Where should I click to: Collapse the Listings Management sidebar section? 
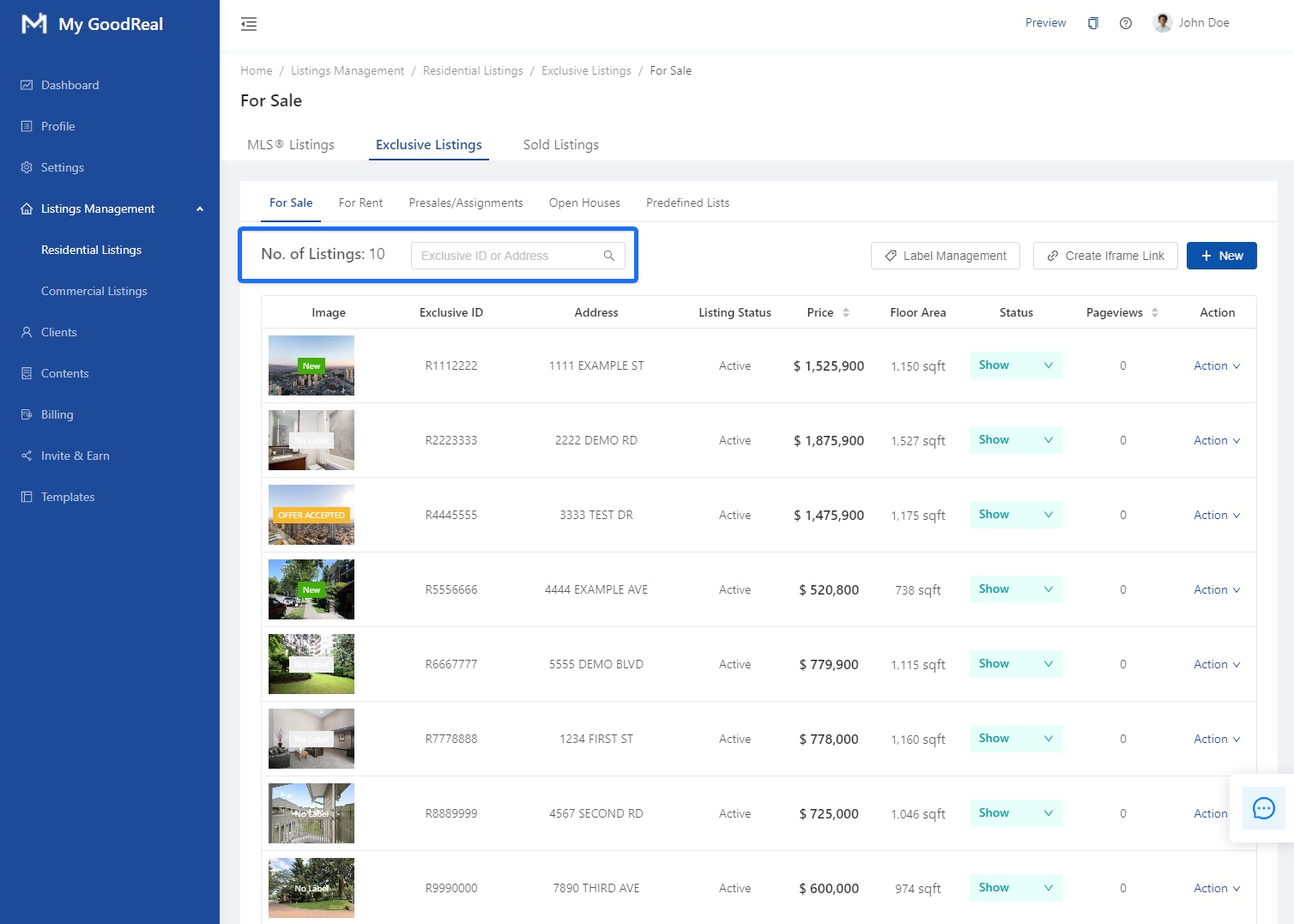click(x=199, y=208)
